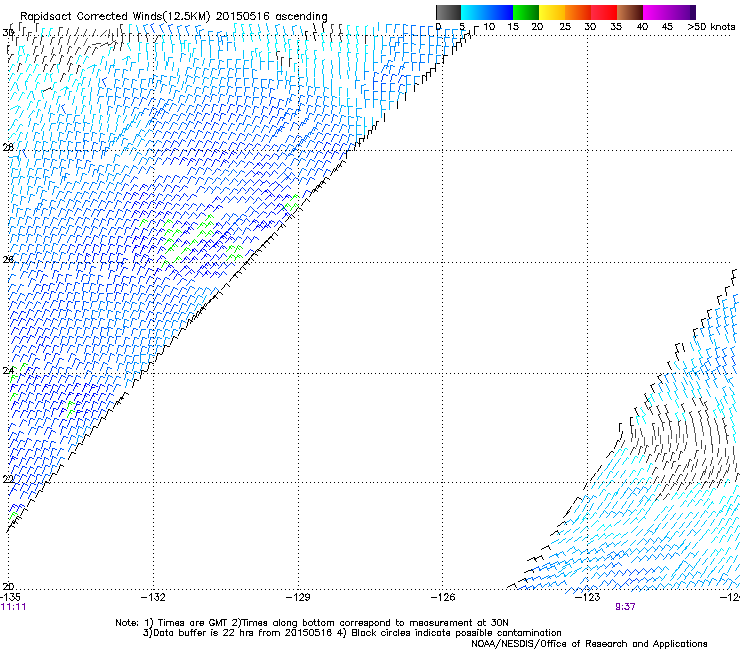Click the longitude "-135" axis label

10,597
